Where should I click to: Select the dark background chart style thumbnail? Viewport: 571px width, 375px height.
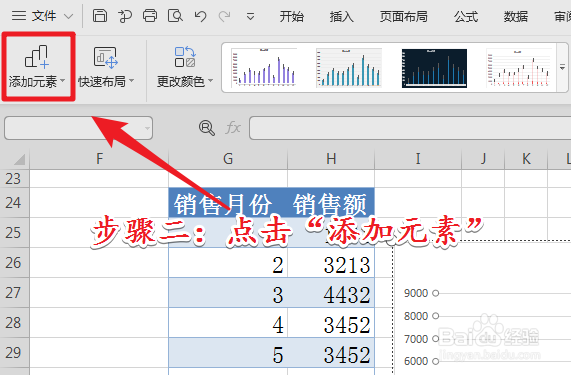434,68
